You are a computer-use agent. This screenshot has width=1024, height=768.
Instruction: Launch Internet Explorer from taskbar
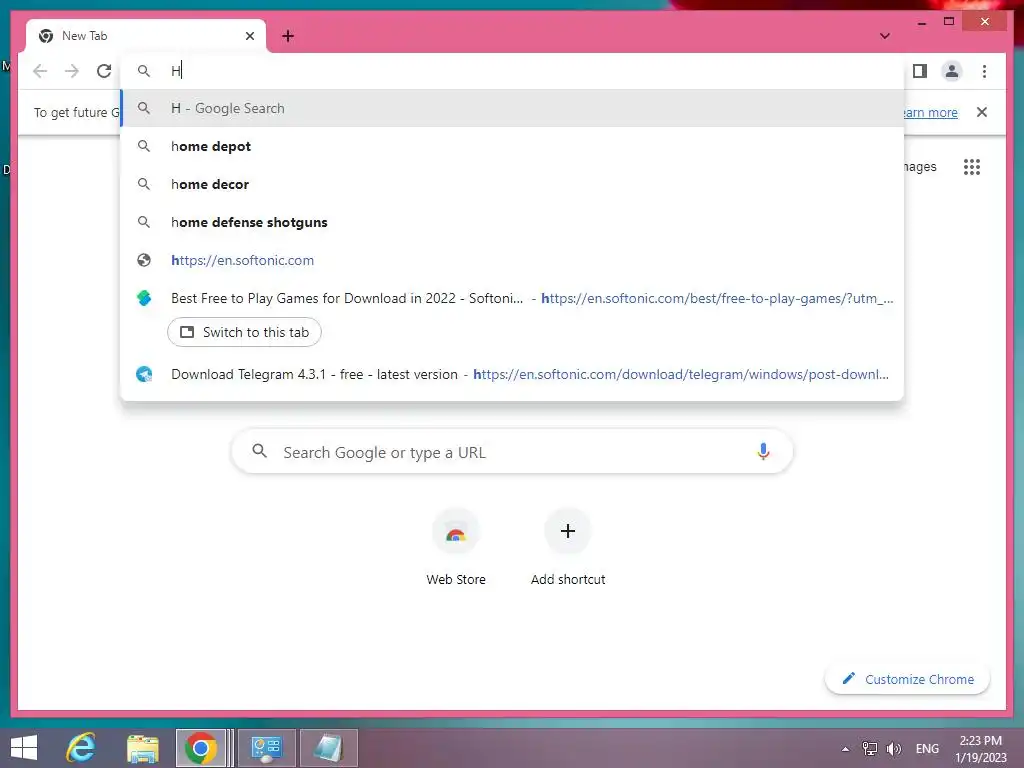pyautogui.click(x=82, y=748)
